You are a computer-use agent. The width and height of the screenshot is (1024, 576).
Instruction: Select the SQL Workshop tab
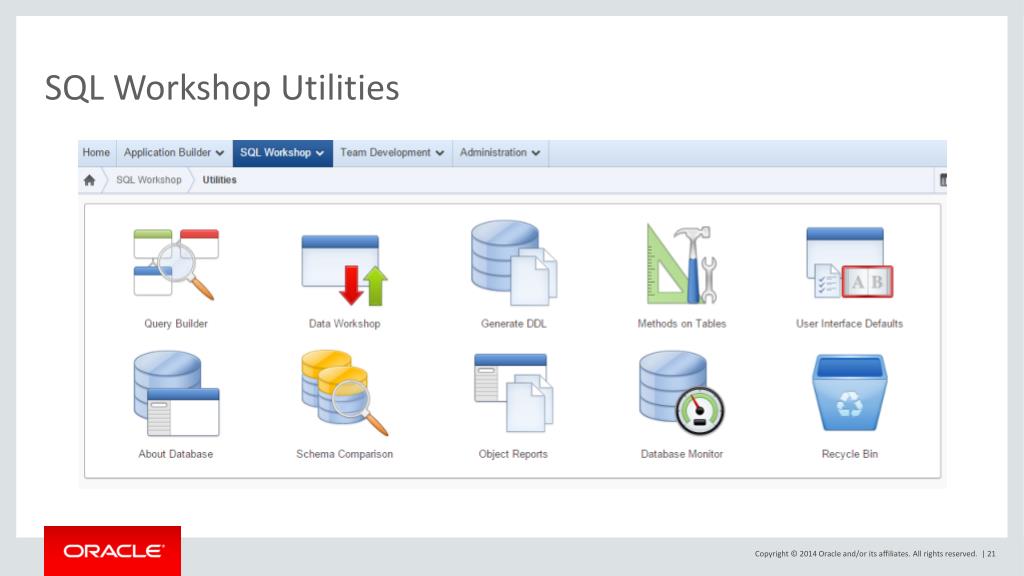tap(282, 152)
